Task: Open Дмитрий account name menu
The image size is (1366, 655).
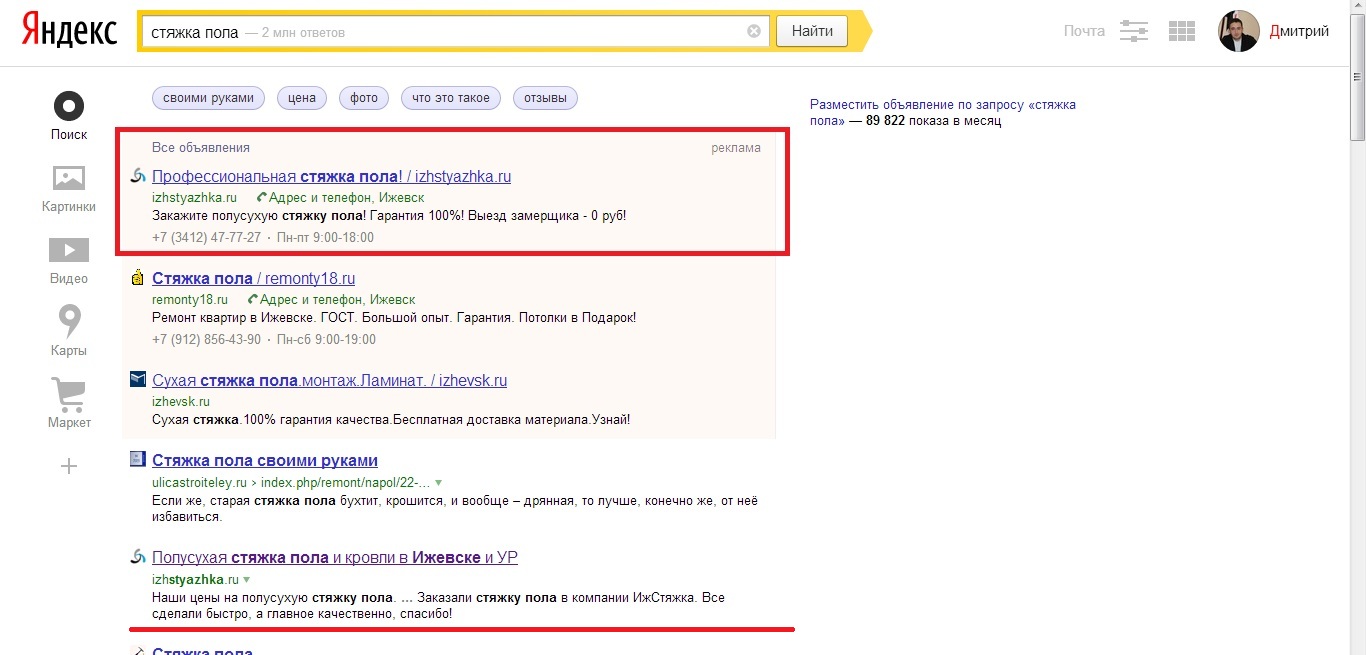Action: pos(1299,31)
